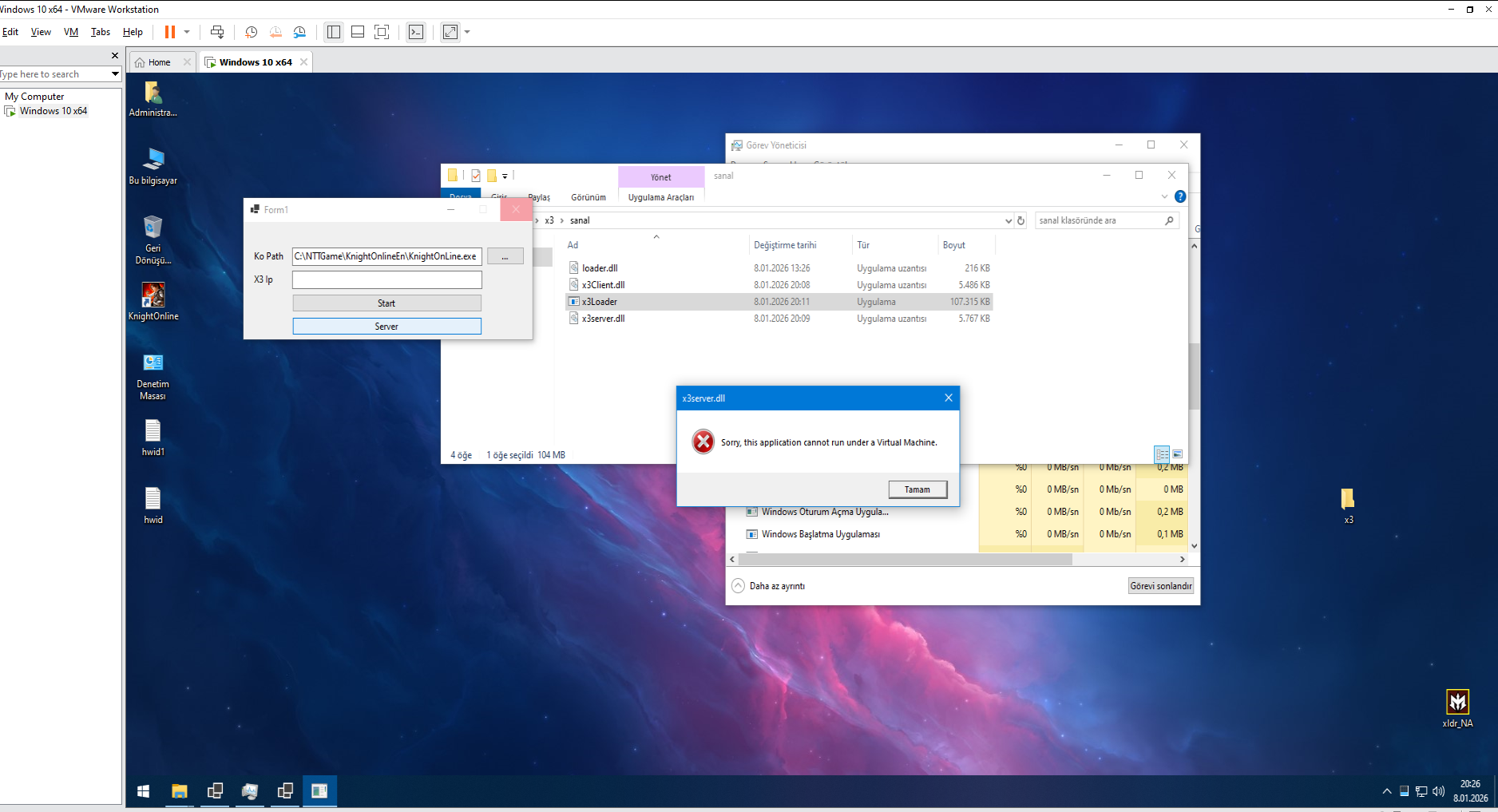Toggle the VMware library sidebar

(334, 32)
